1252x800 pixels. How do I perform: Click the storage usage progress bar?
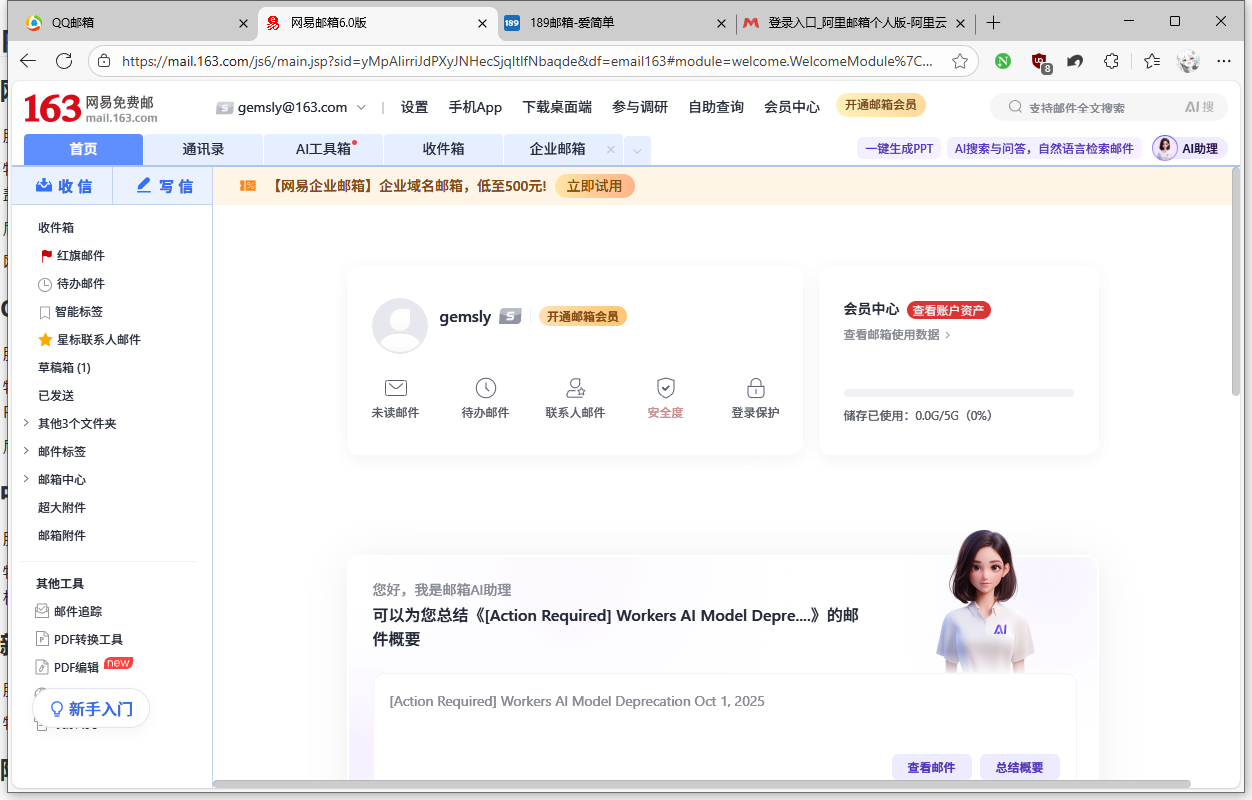click(958, 393)
